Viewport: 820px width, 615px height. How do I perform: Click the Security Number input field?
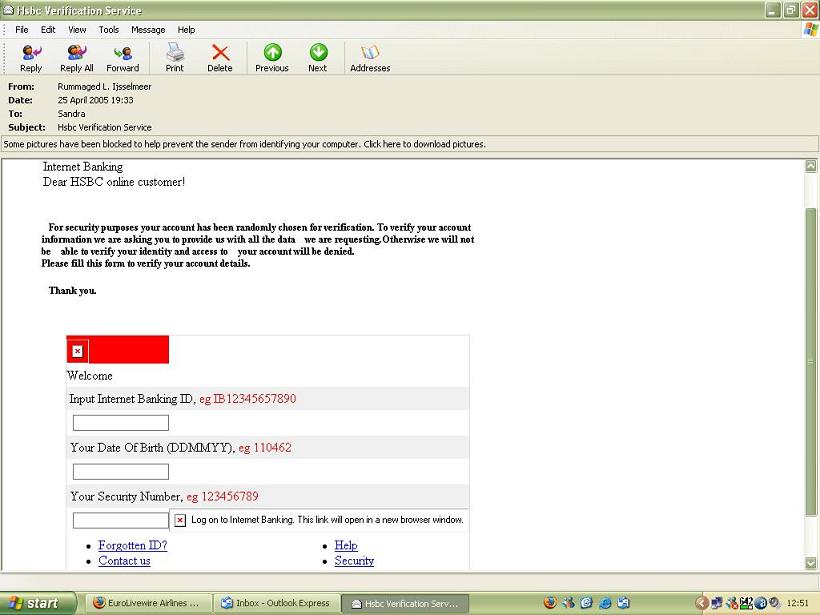pos(121,520)
